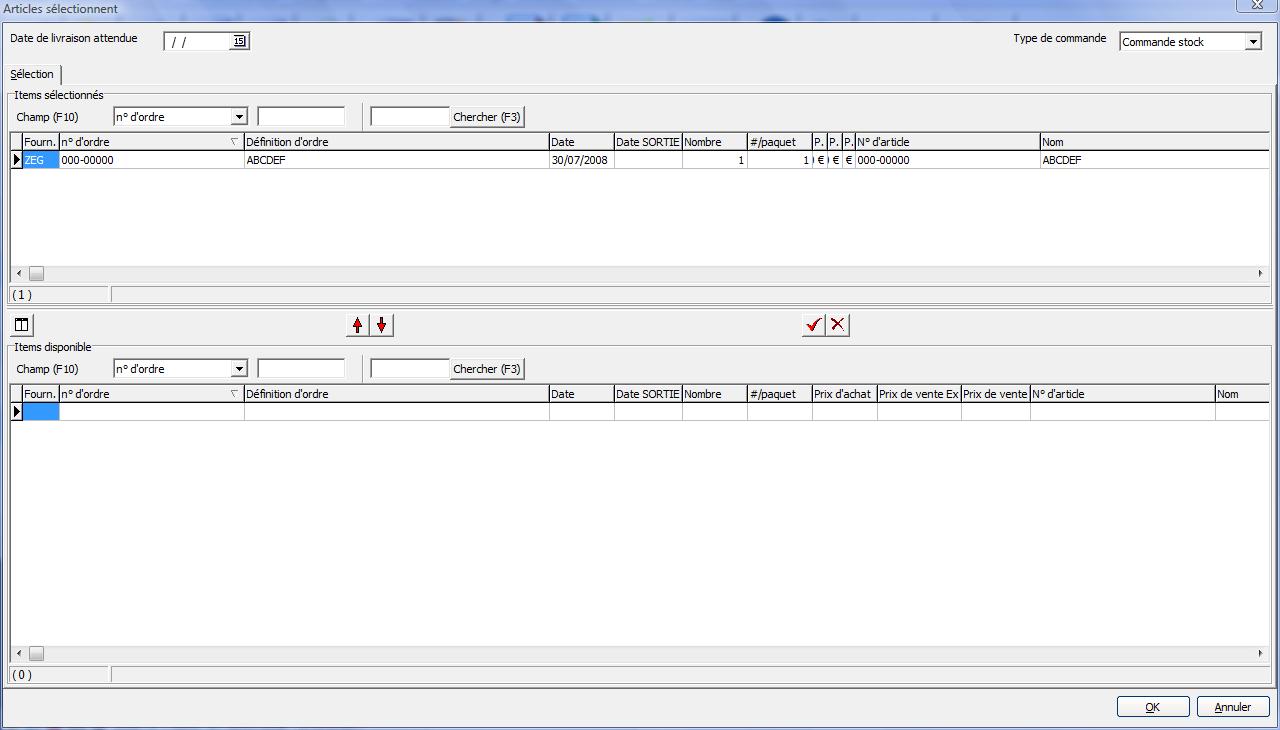Click Chercher (F3) in Items disponible
1280x730 pixels.
pos(487,369)
